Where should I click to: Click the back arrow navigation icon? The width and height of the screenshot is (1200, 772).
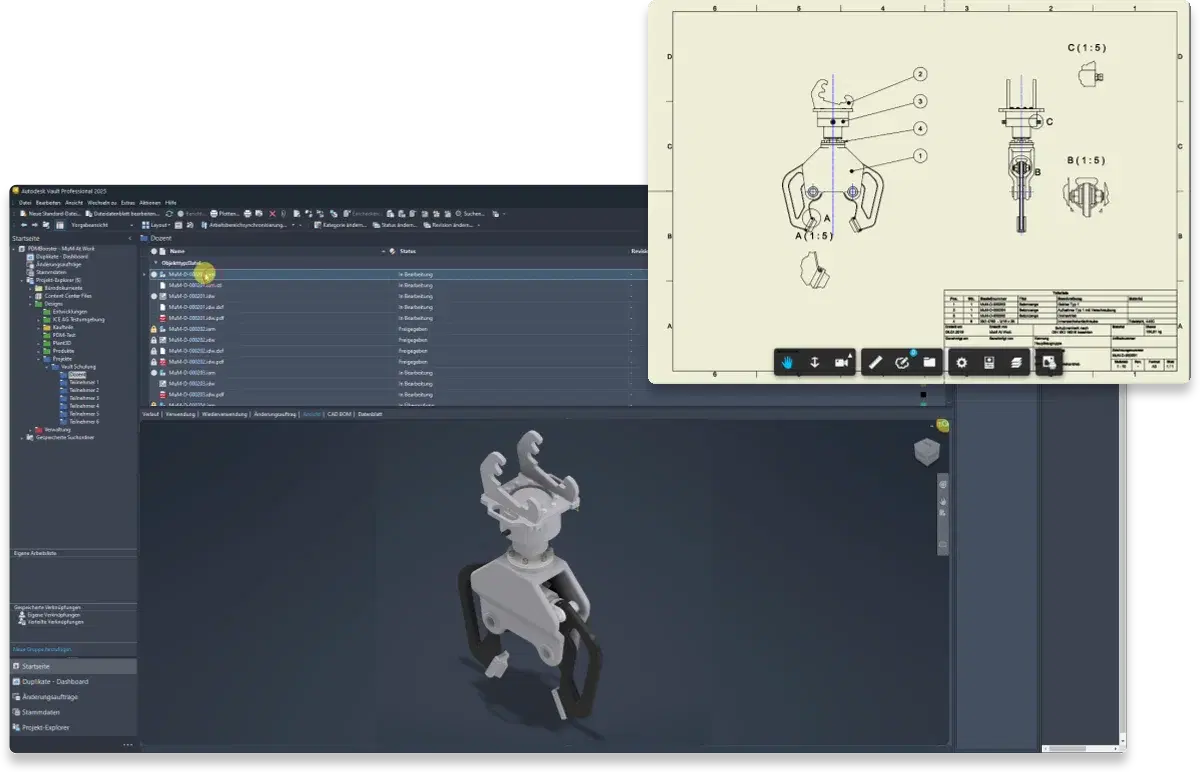[24, 225]
